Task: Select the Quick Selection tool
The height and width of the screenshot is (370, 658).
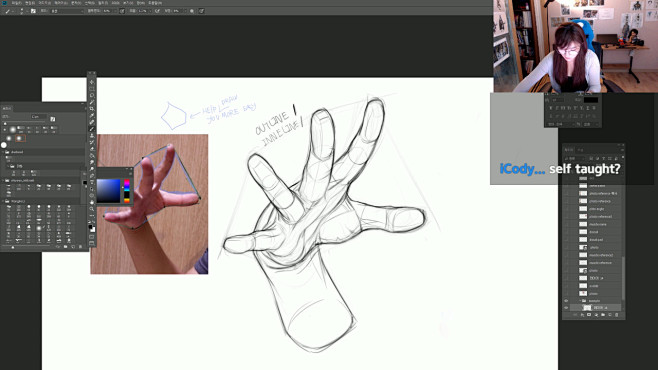Action: click(91, 102)
